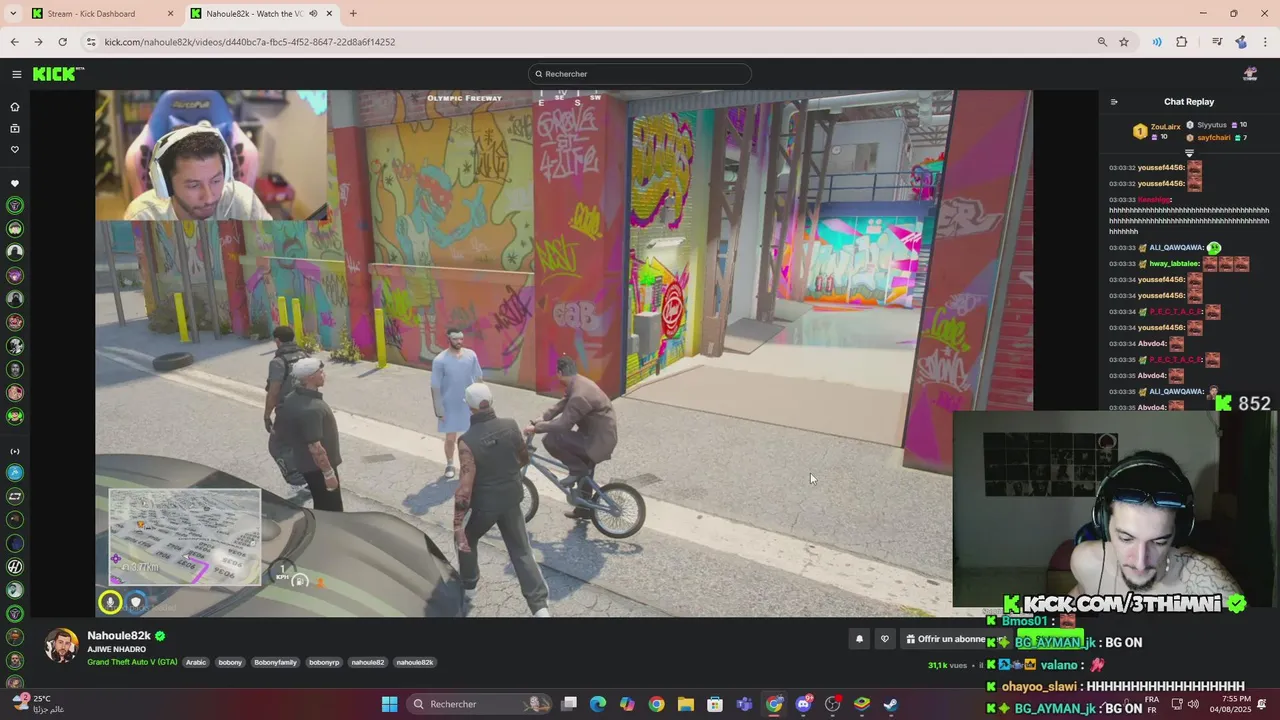The height and width of the screenshot is (720, 1280).
Task: Open Microsoft Teams from taskbar
Action: 744,704
